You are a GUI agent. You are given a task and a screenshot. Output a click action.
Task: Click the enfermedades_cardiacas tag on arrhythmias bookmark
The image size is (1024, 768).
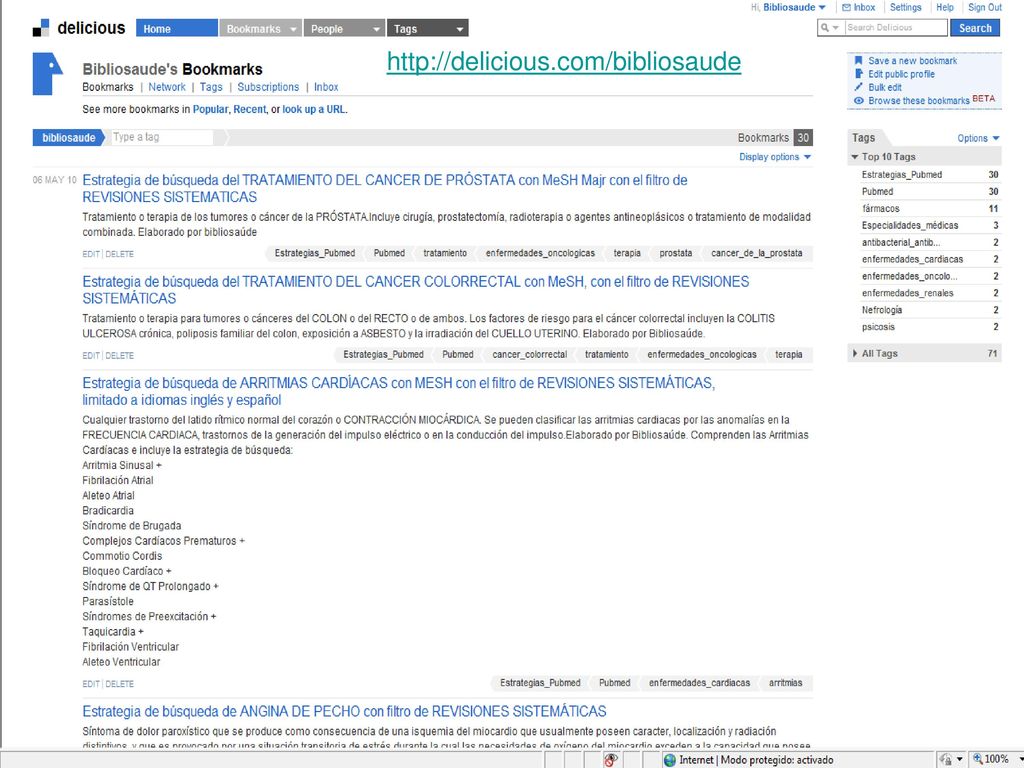tap(699, 682)
